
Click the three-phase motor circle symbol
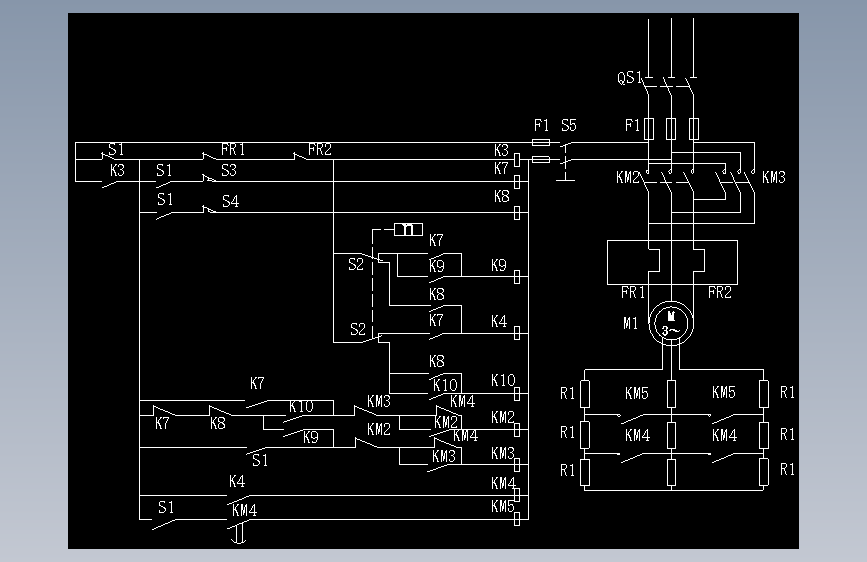click(x=671, y=324)
